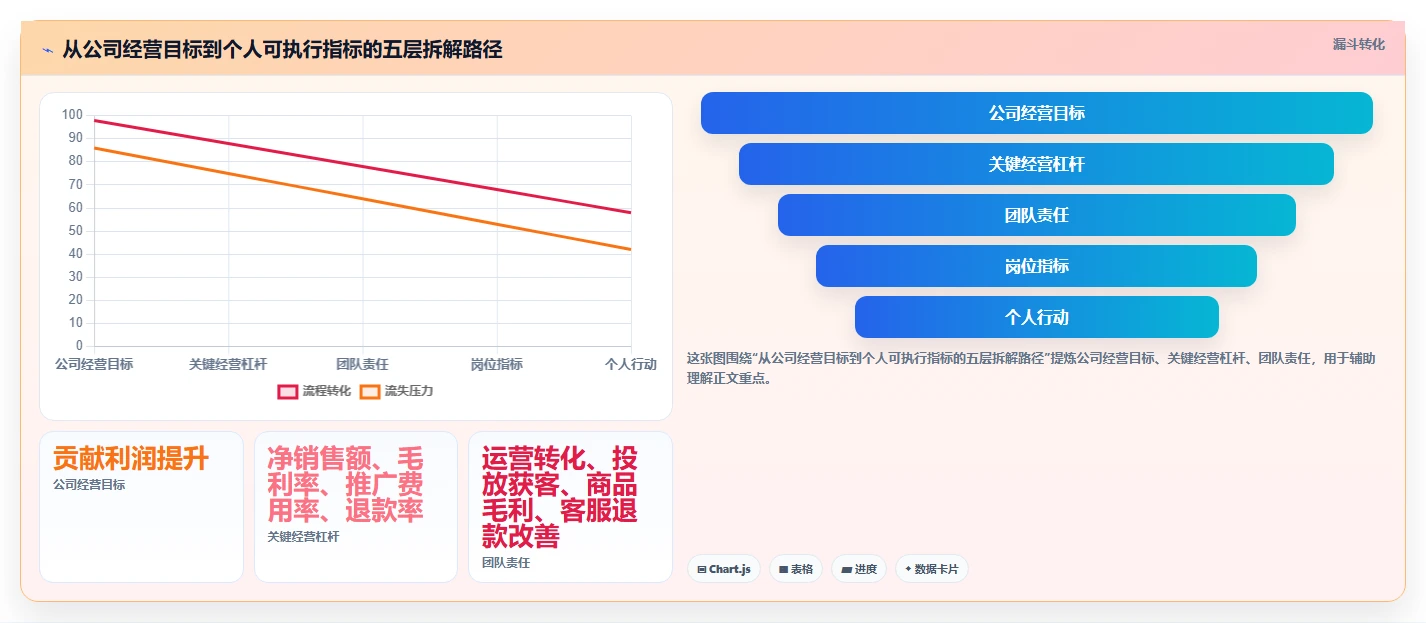Click the 表格 tag chip
The height and width of the screenshot is (623, 1426).
pyautogui.click(x=796, y=569)
